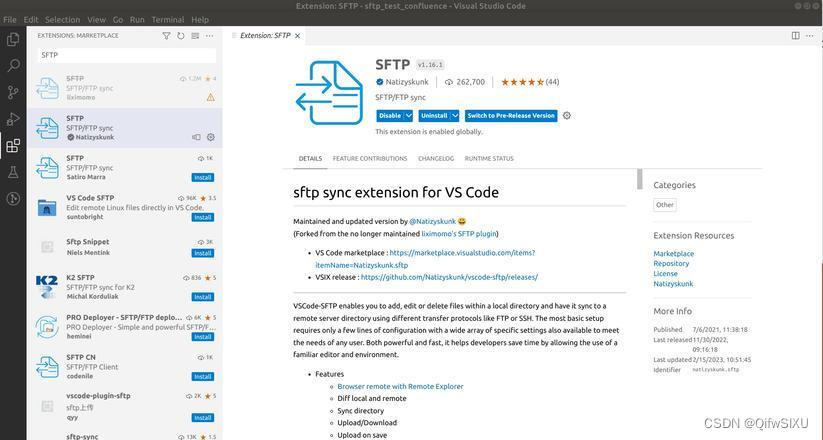The height and width of the screenshot is (440, 823).
Task: Close the Extension: SFTP tab
Action: (298, 36)
